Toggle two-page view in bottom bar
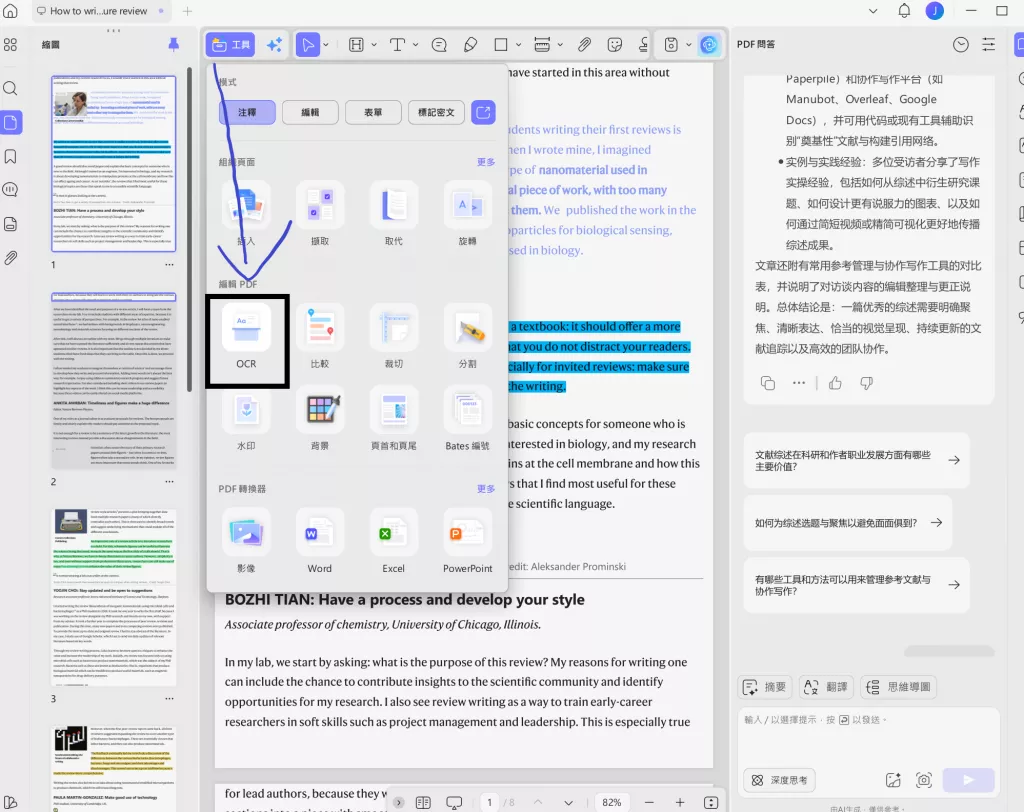Viewport: 1024px width, 812px height. click(x=423, y=802)
